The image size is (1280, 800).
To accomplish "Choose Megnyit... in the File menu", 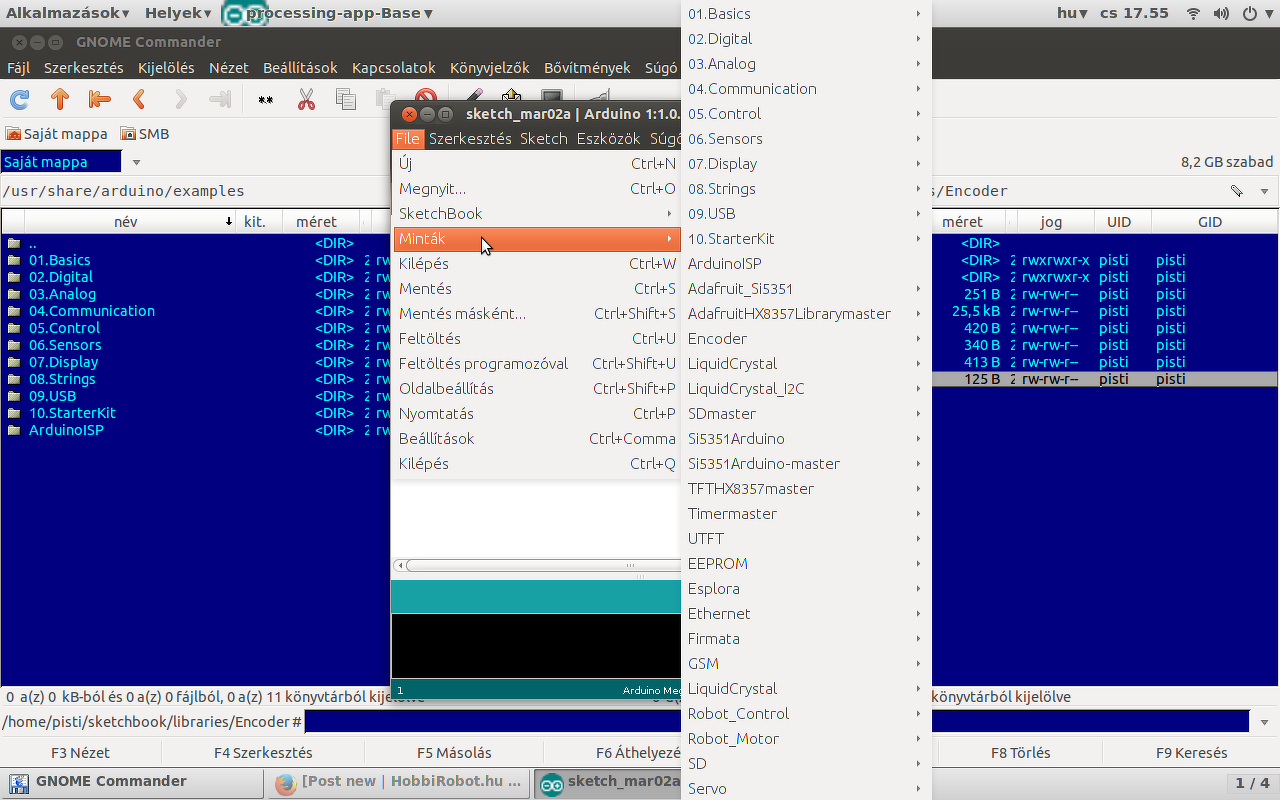I will point(537,189).
